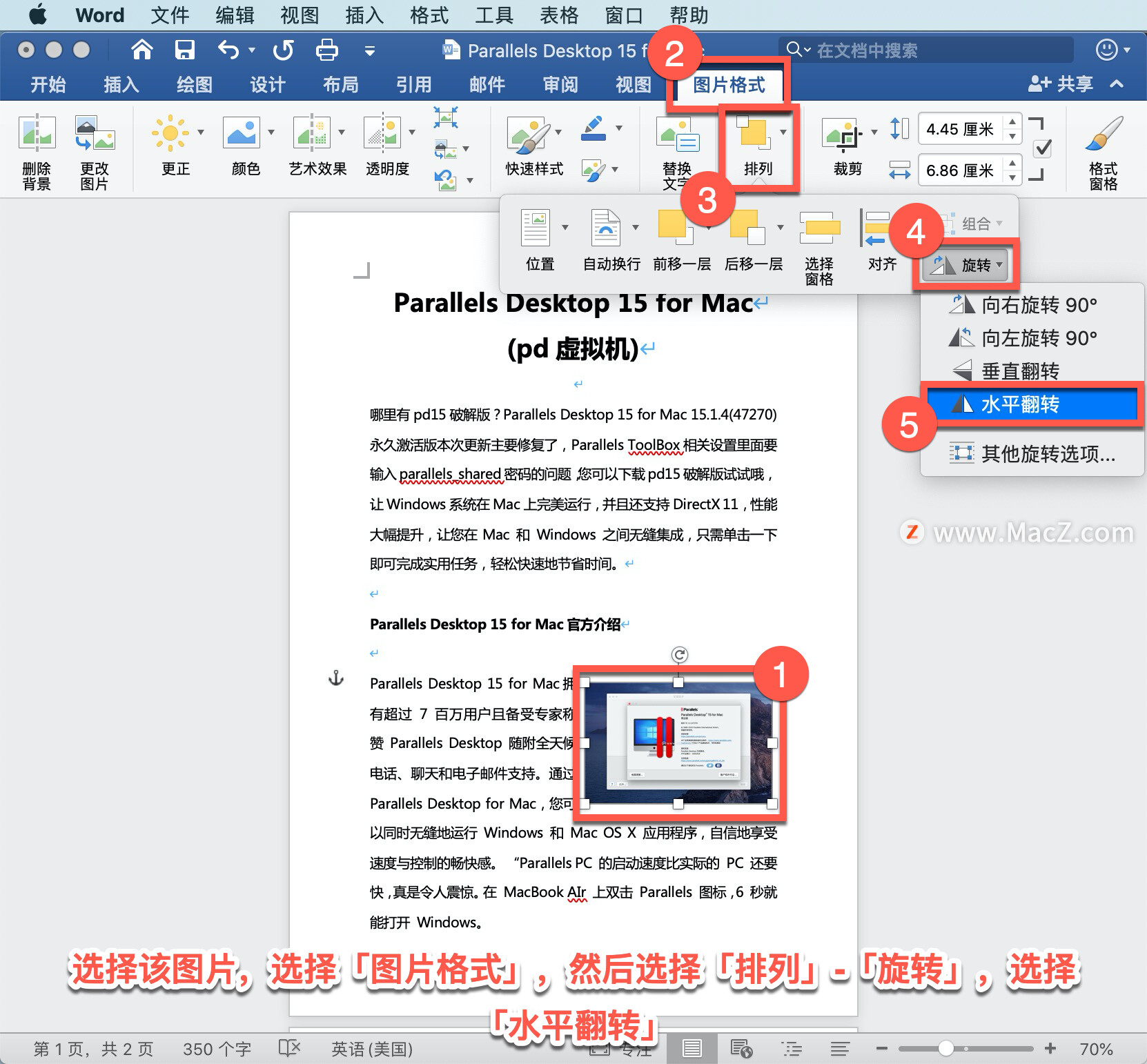This screenshot has height=1064, width=1147.
Task: Click the Quick Styles (快速样式) icon
Action: [529, 135]
